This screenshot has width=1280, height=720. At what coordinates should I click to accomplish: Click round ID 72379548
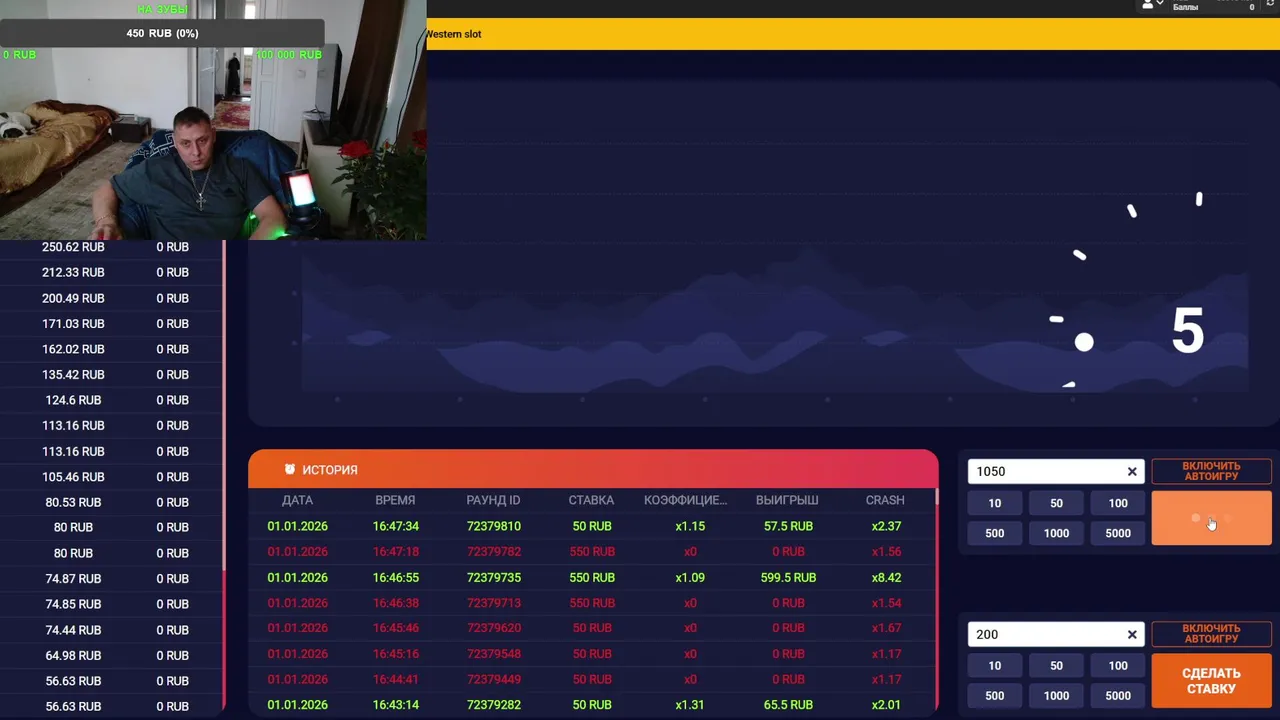coord(493,654)
